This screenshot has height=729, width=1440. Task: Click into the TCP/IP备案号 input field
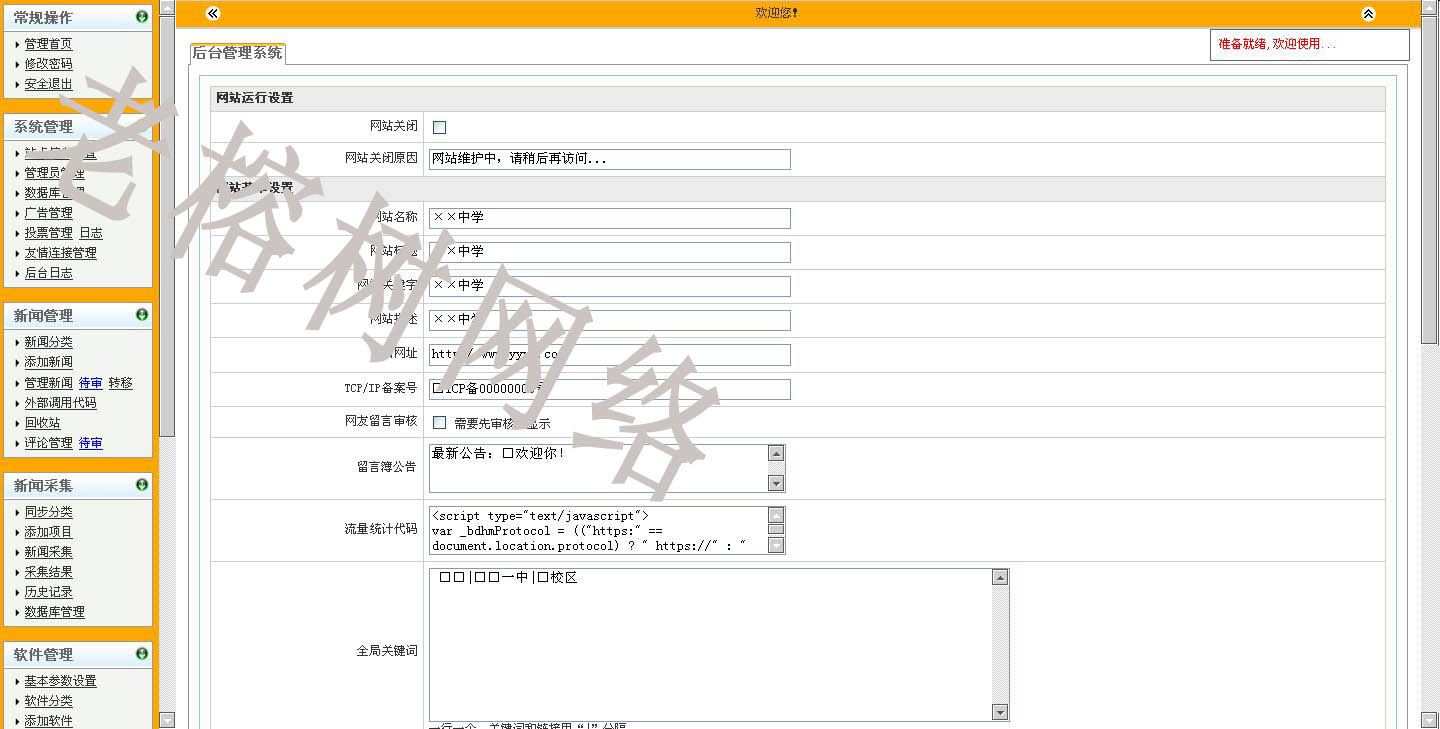(x=609, y=389)
